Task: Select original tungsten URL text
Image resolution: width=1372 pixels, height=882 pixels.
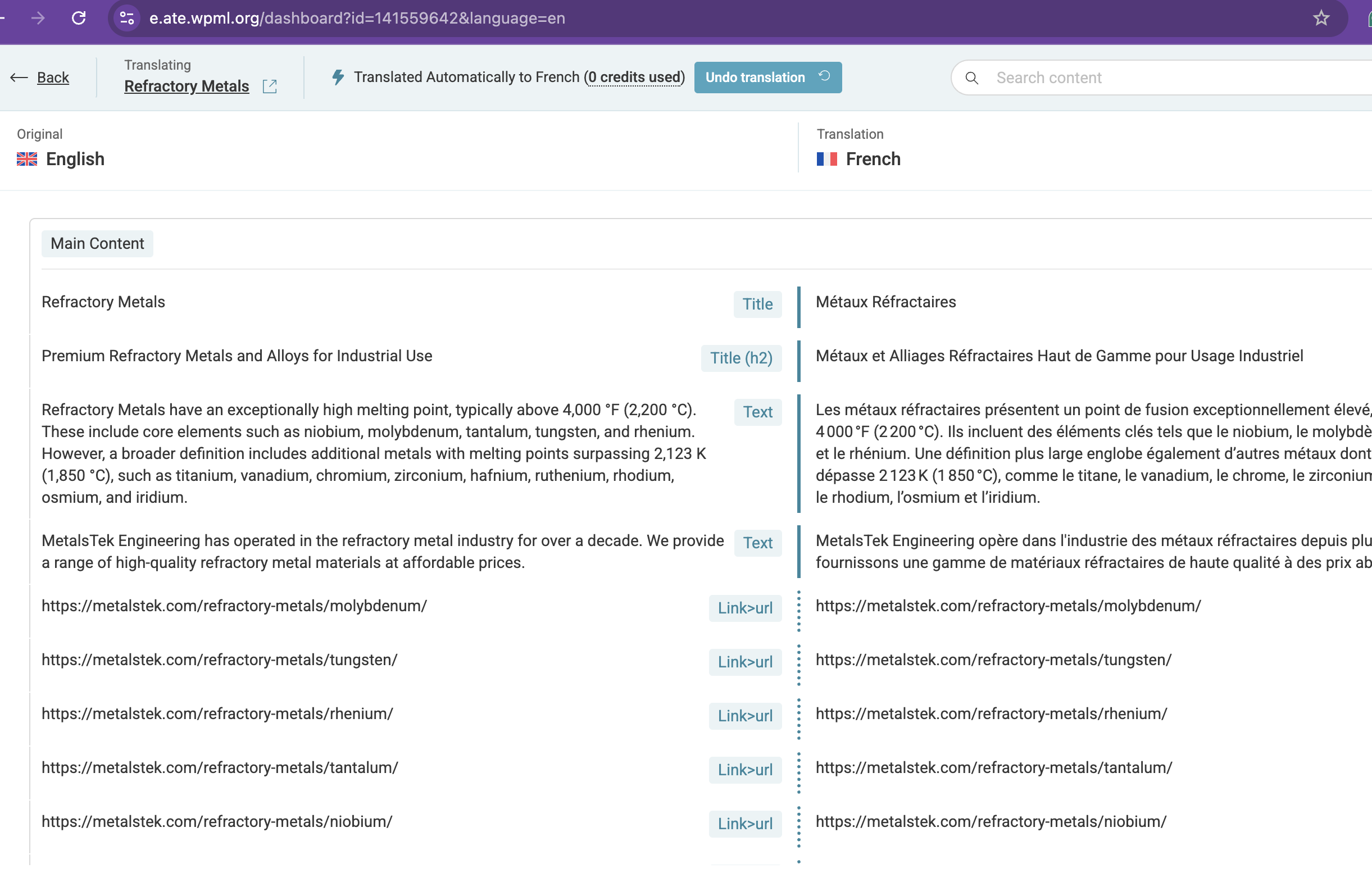Action: pos(219,660)
